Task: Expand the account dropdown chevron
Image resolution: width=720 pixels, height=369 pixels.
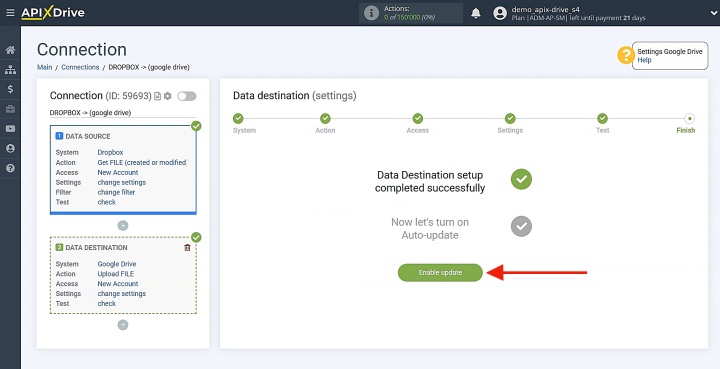Action: [714, 13]
